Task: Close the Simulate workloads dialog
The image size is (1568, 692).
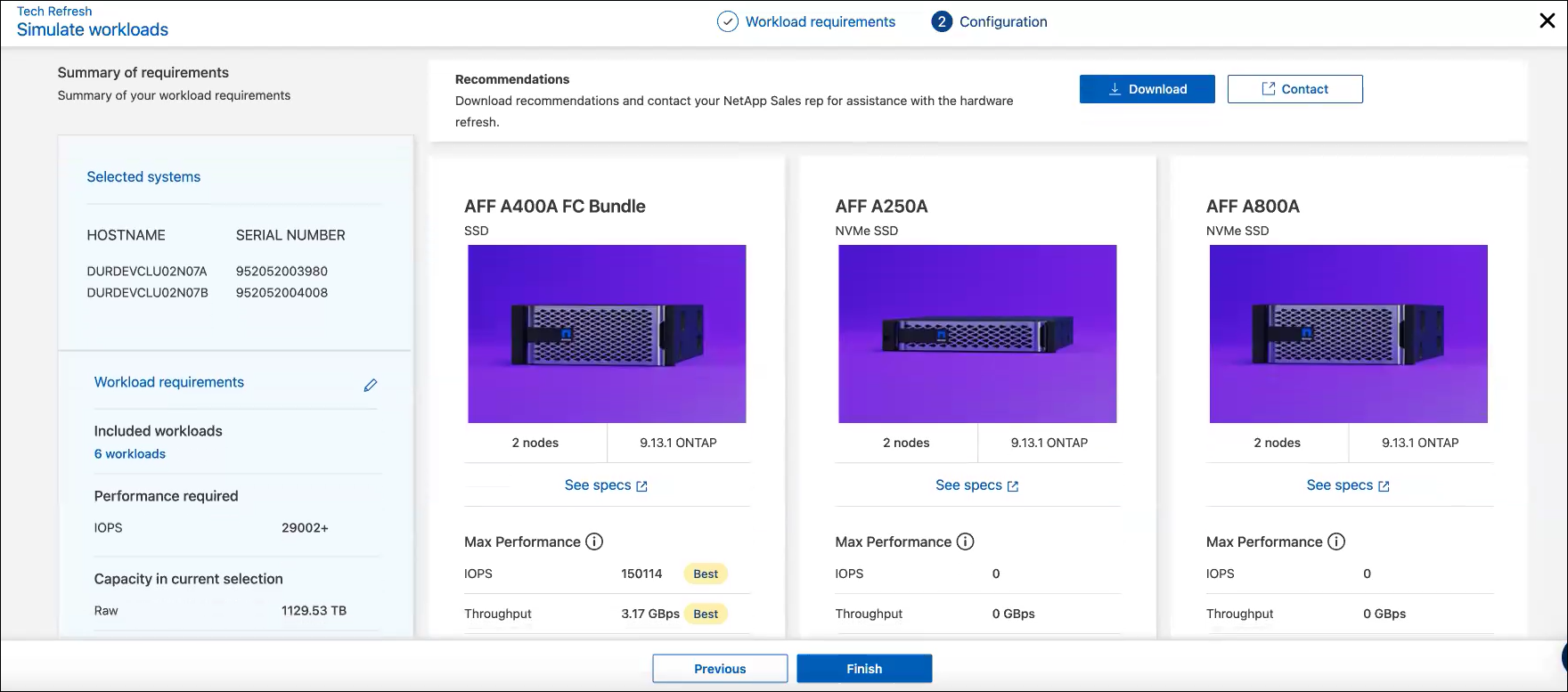Action: pos(1547,21)
